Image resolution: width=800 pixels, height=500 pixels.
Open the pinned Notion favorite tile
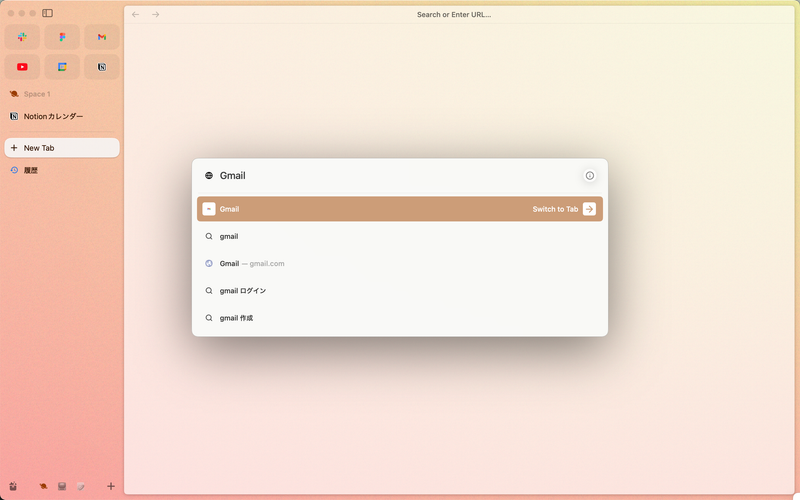pyautogui.click(x=101, y=67)
